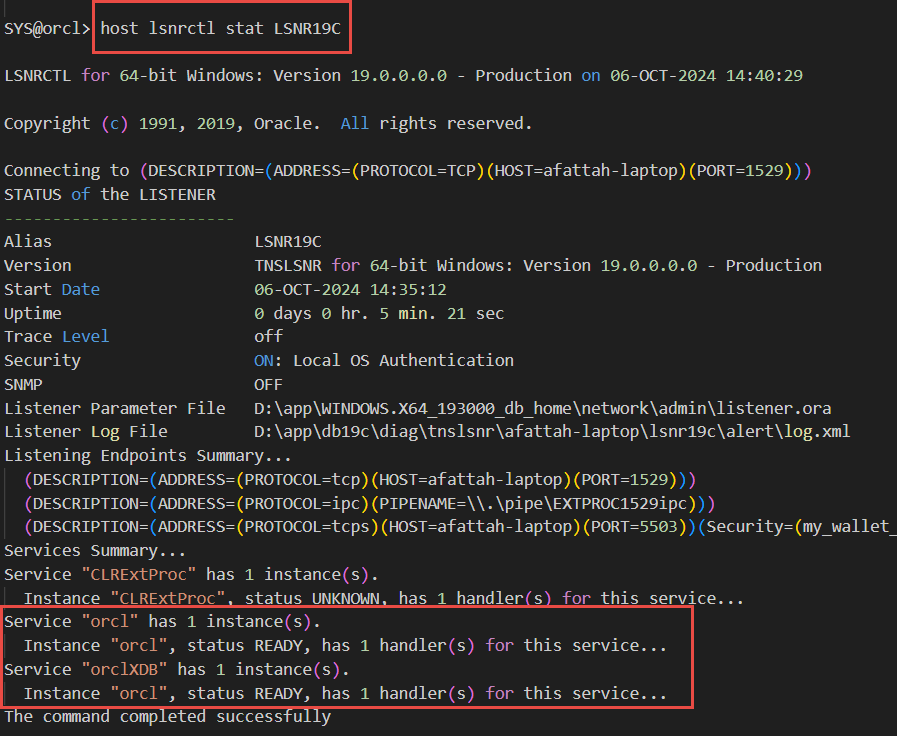
Task: Click 'The command completed successfully' message
Action: (167, 716)
